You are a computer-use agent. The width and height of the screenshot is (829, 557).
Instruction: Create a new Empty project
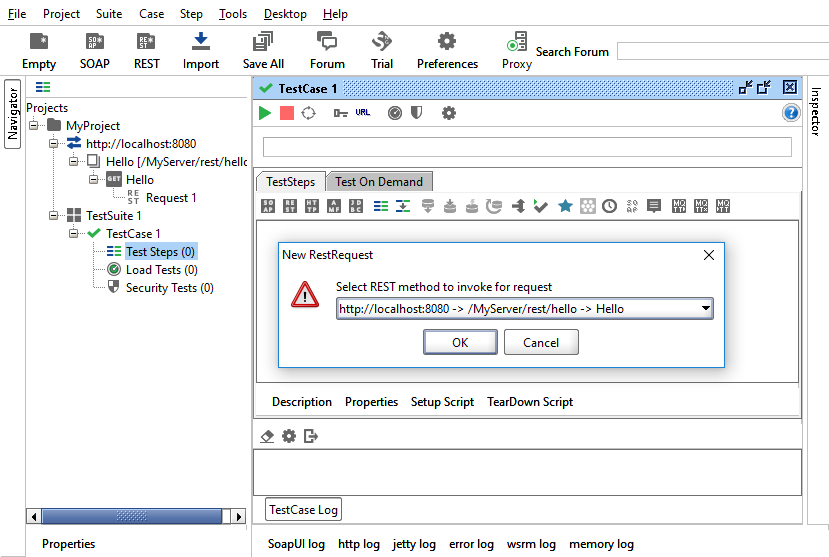click(x=39, y=51)
